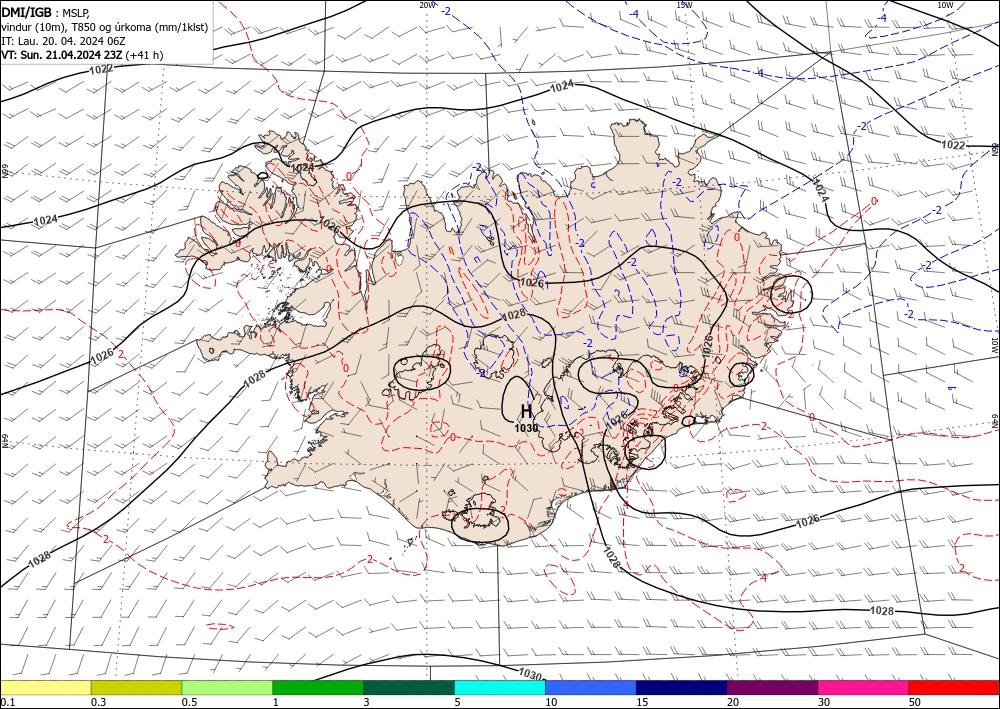This screenshot has height=709, width=1000.
Task: Click the 66N latitude label on left edge
Action: [x=4, y=172]
